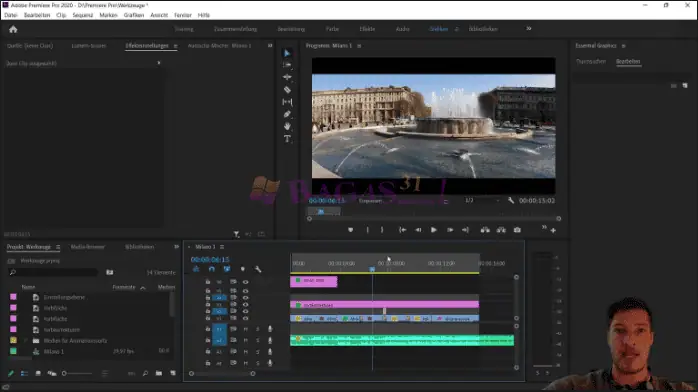Screen dimensions: 698x392
Task: Select the Hand tool
Action: pos(287,126)
